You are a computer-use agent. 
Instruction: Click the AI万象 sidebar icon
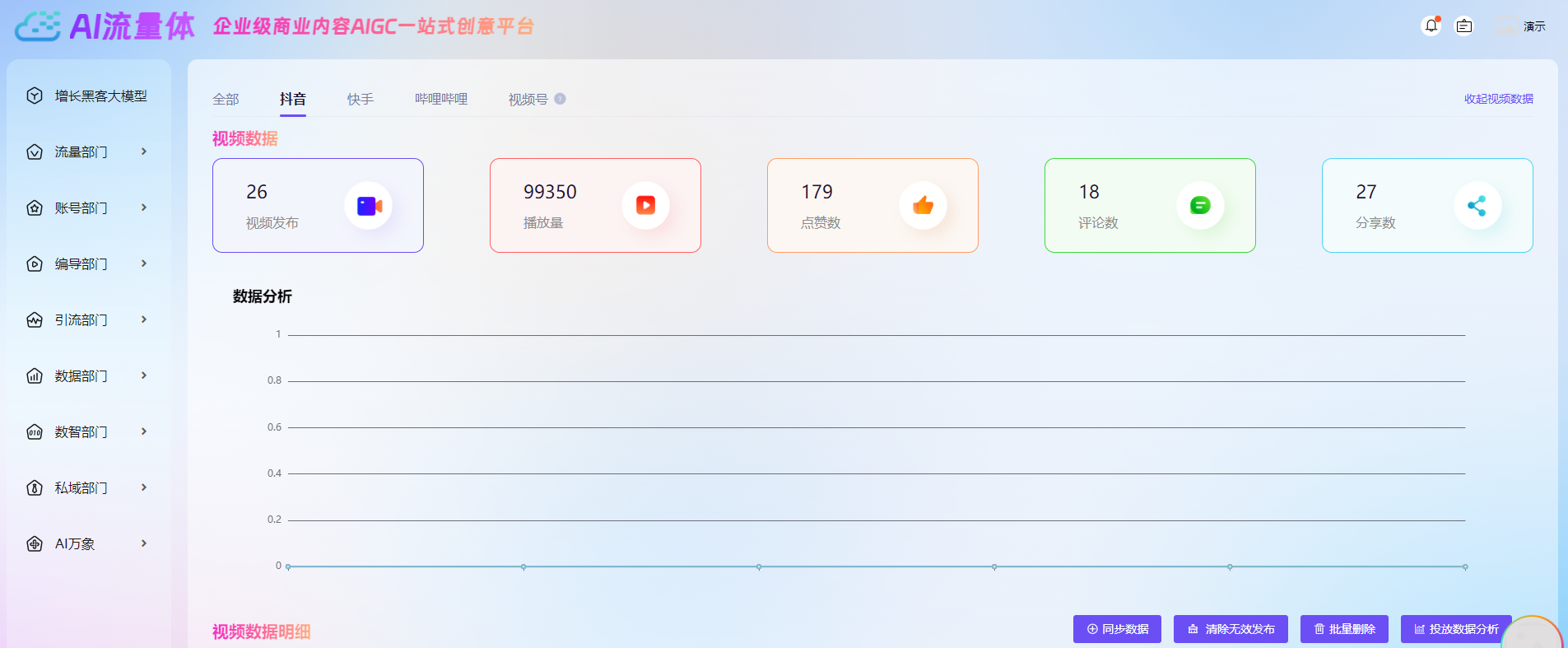[x=35, y=543]
